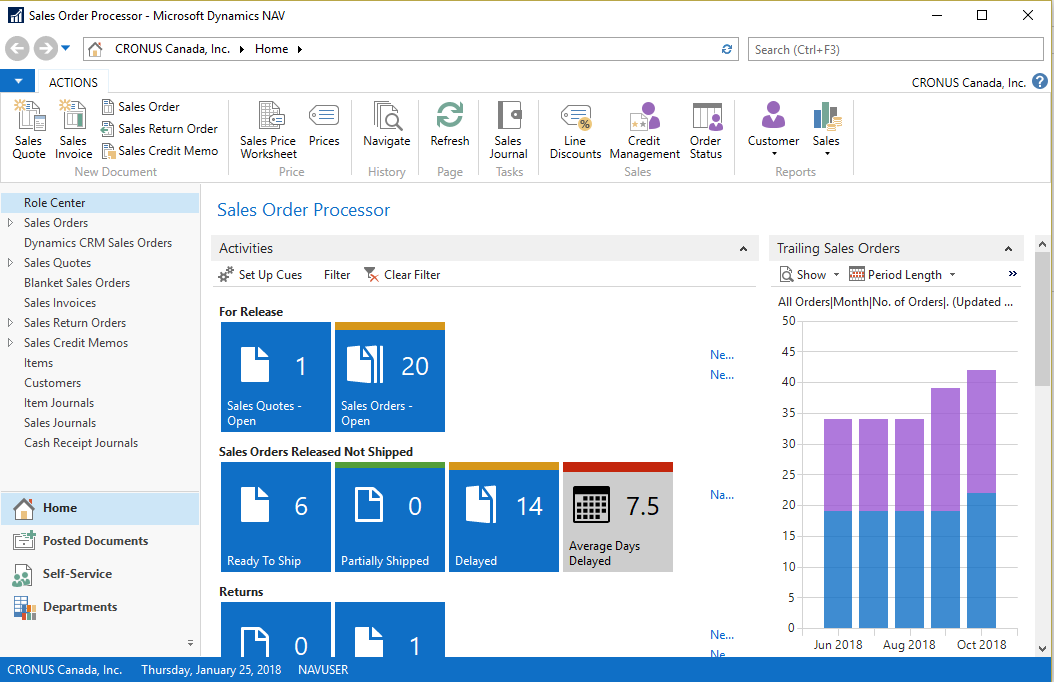
Task: Expand Sales Quotes in navigation pane
Action: pyautogui.click(x=10, y=263)
